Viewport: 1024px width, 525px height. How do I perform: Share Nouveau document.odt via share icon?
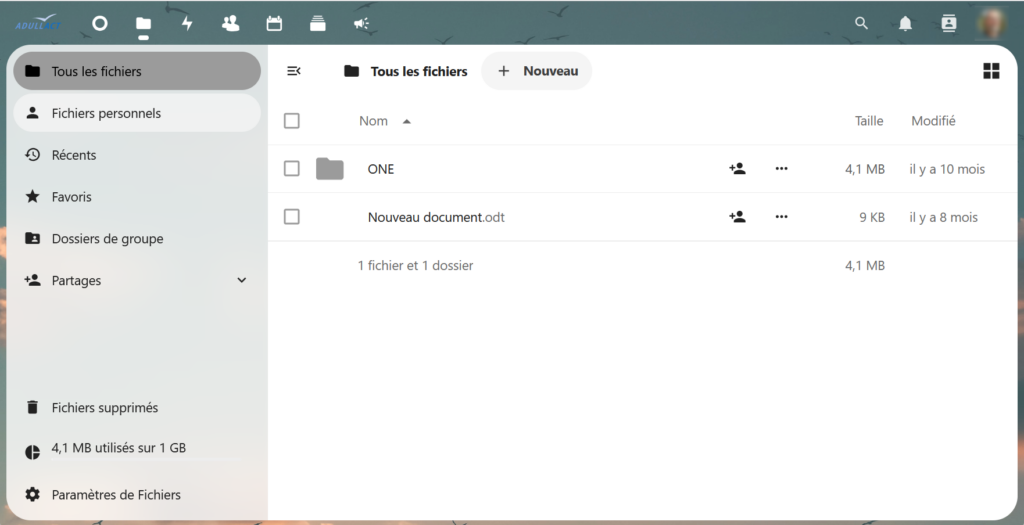point(737,217)
